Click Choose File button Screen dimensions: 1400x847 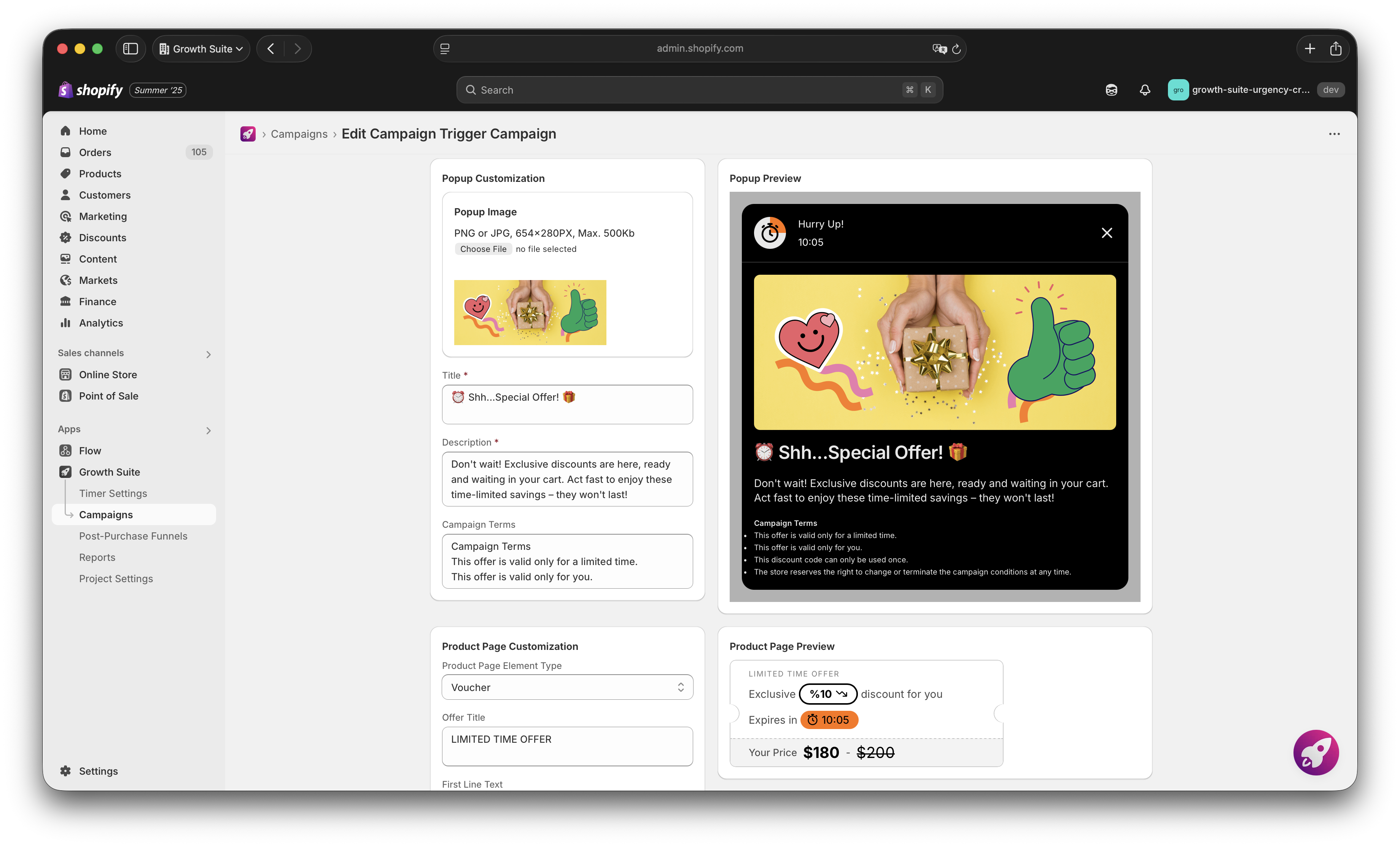point(483,249)
